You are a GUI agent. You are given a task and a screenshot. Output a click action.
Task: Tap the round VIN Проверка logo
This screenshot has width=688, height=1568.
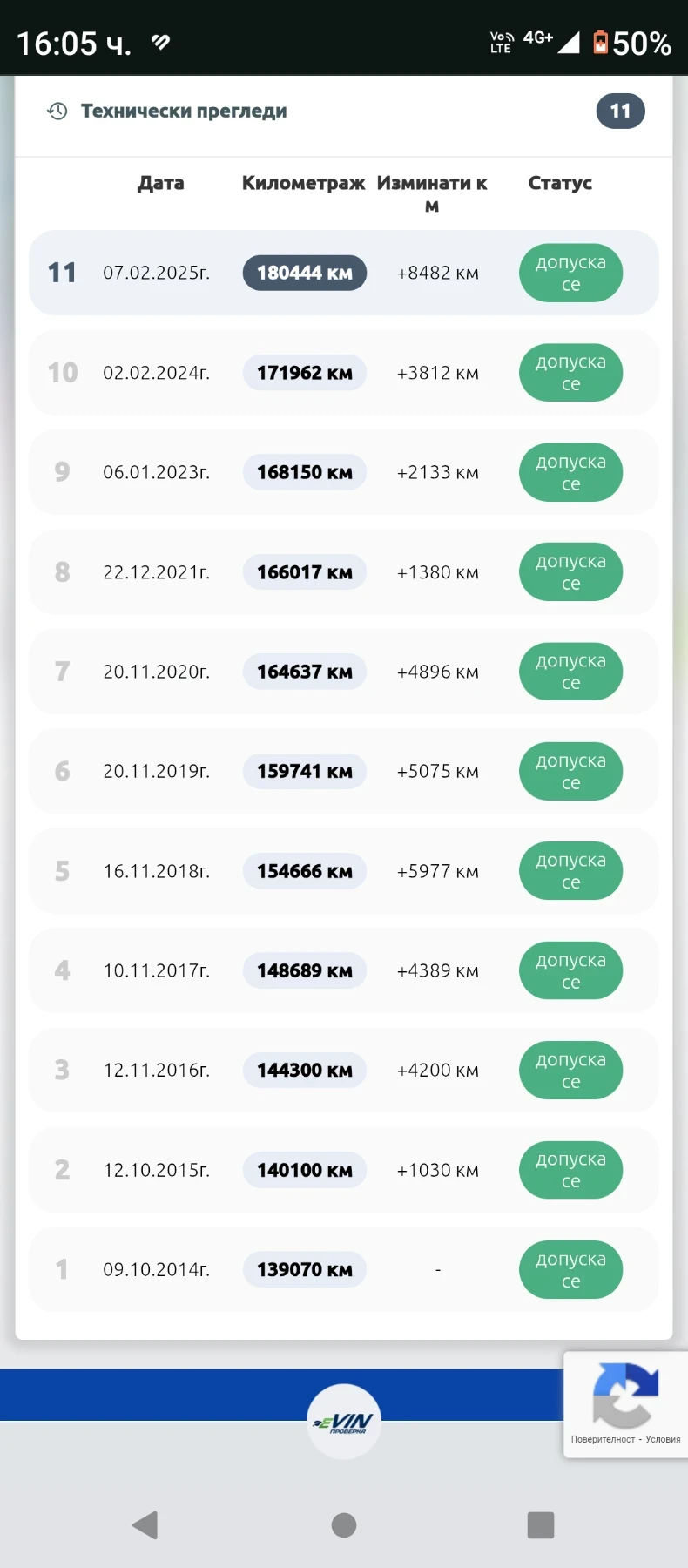pyautogui.click(x=344, y=1422)
